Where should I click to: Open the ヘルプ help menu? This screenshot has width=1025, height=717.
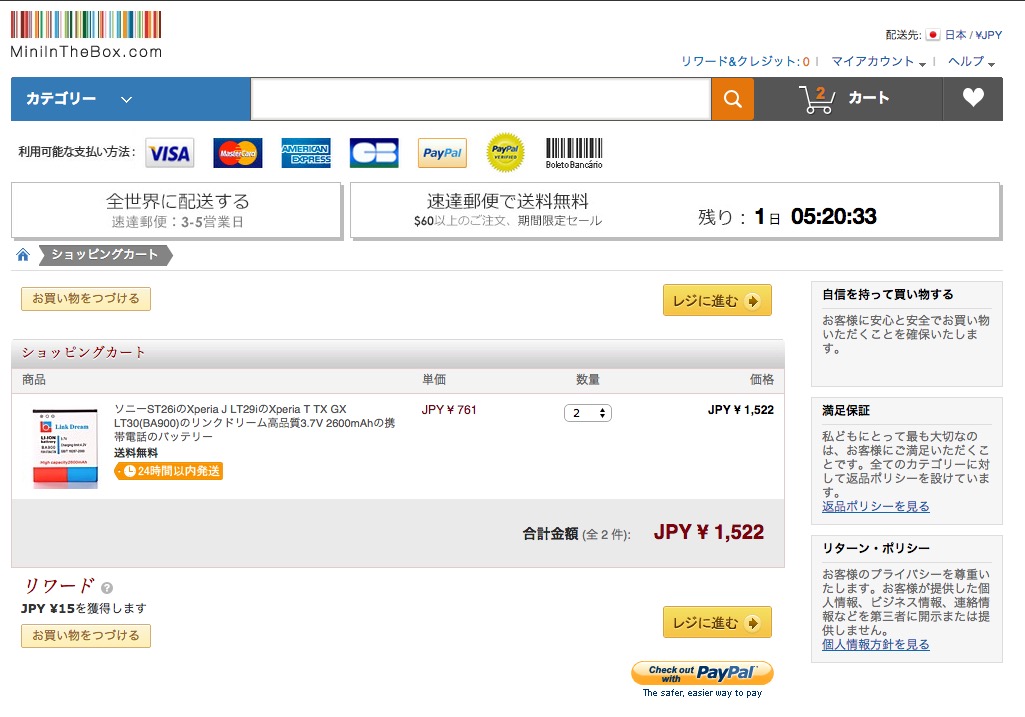point(970,62)
